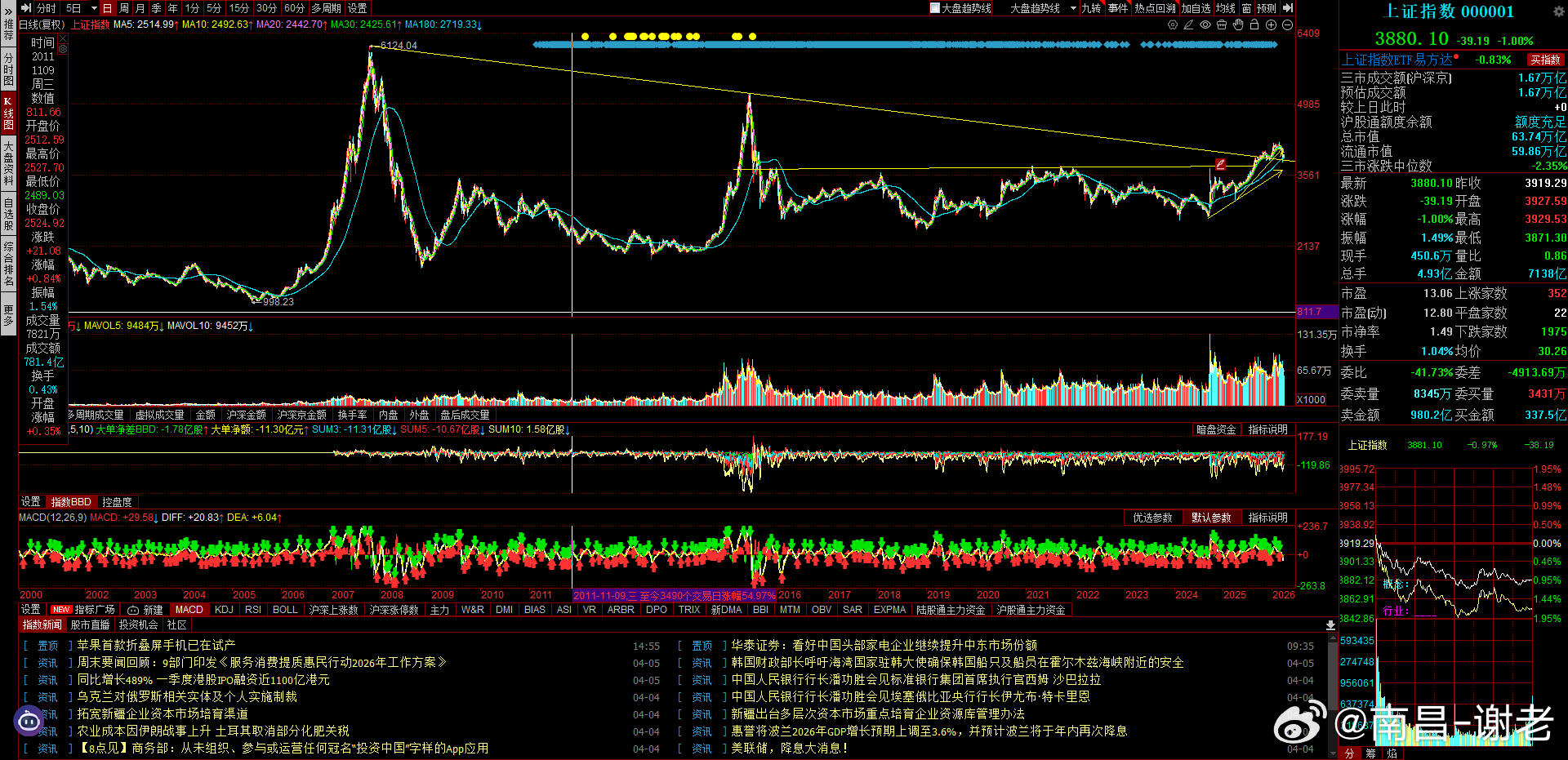Select 默认参数 default parameters
This screenshot has height=760, width=1568.
coord(1211,518)
